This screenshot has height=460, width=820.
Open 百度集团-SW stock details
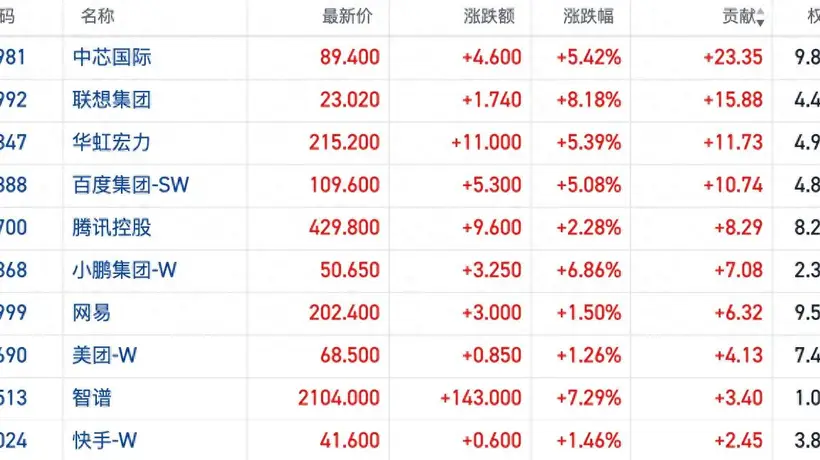pos(131,185)
